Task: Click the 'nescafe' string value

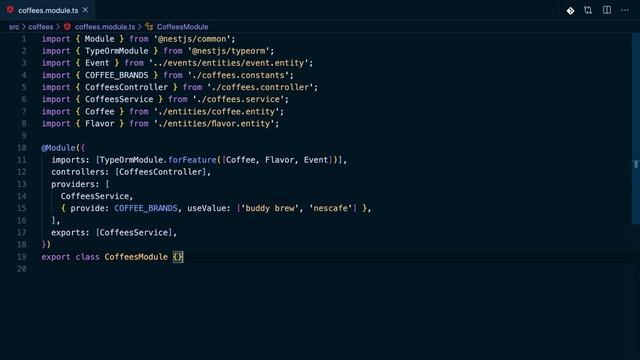Action: point(331,209)
